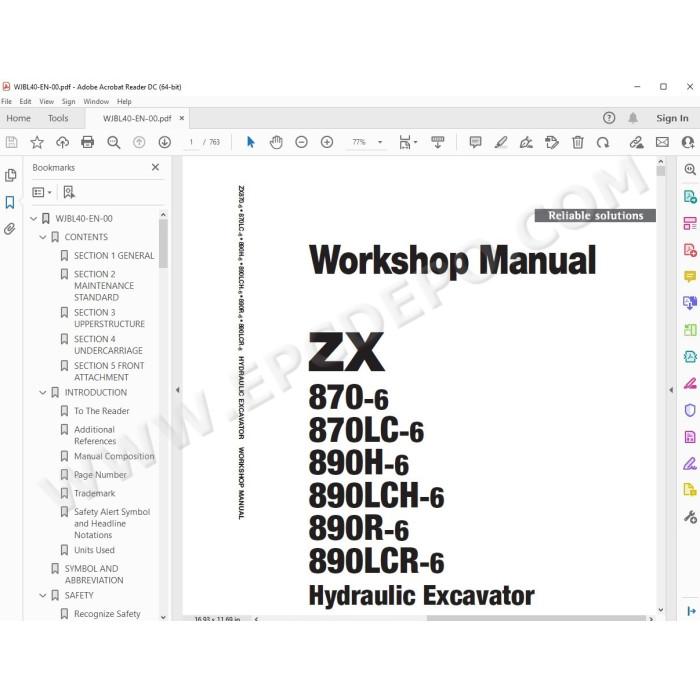Collapse the WJBL40-EN-00 bookmark

point(33,219)
